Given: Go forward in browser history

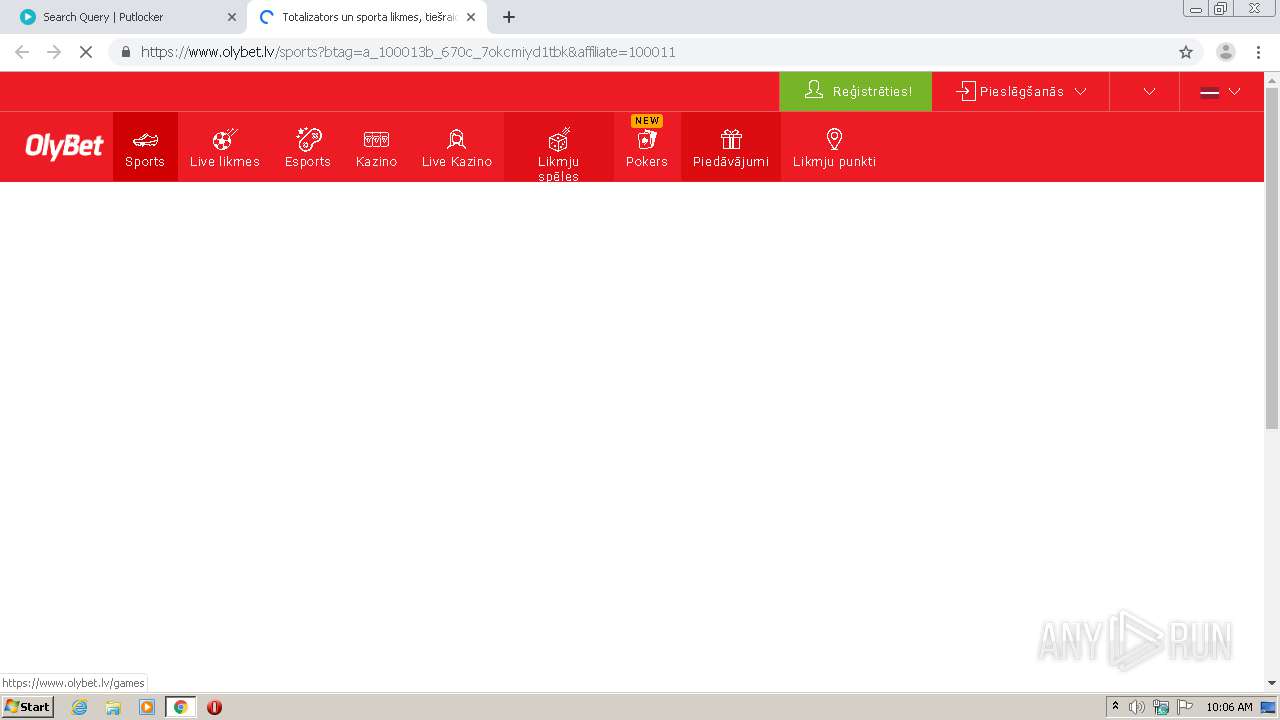Looking at the screenshot, I should pos(54,52).
